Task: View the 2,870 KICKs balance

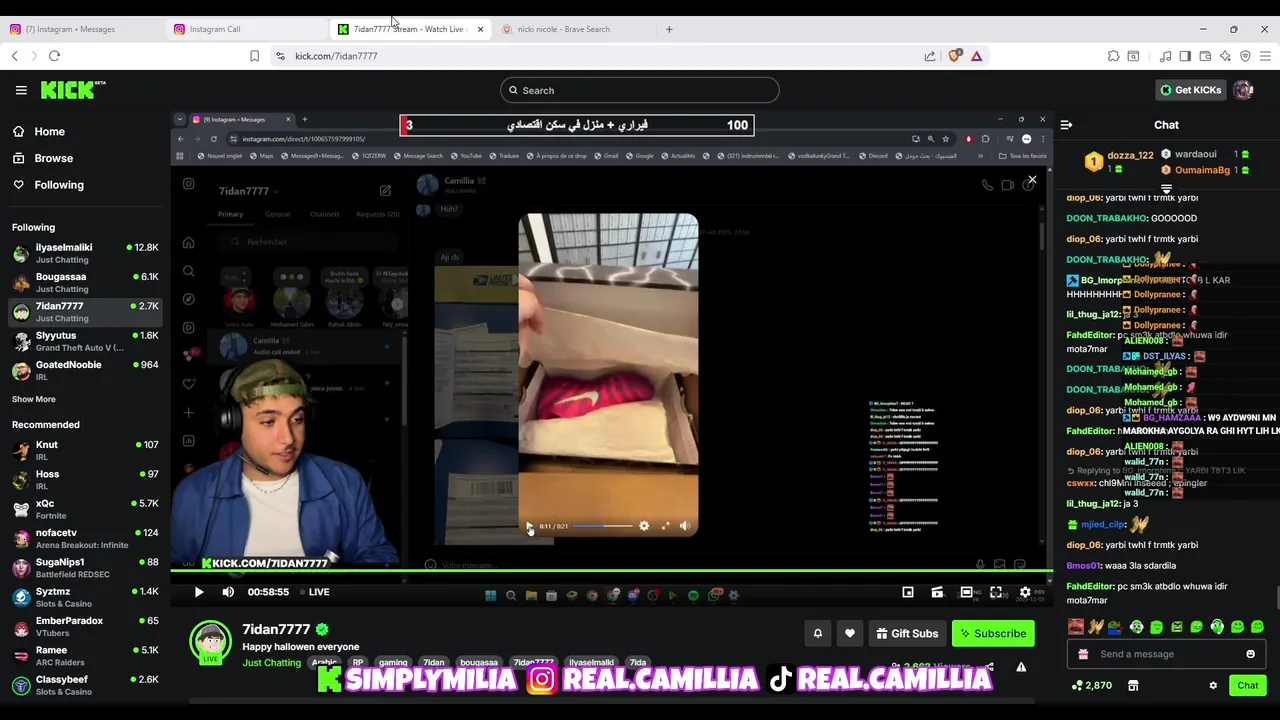Action: [x=1092, y=686]
